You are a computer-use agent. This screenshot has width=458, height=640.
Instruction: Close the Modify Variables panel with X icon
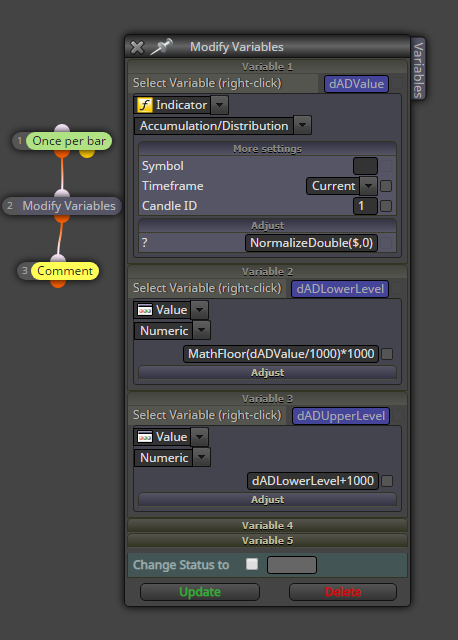(137, 47)
